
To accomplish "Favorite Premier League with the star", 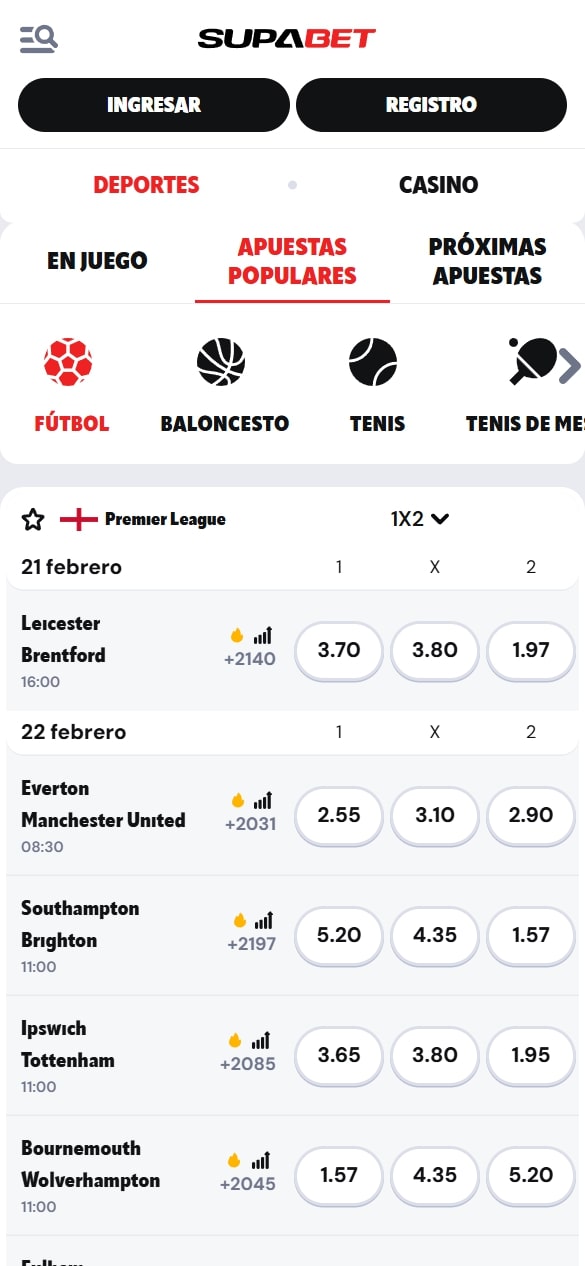I will pos(33,519).
